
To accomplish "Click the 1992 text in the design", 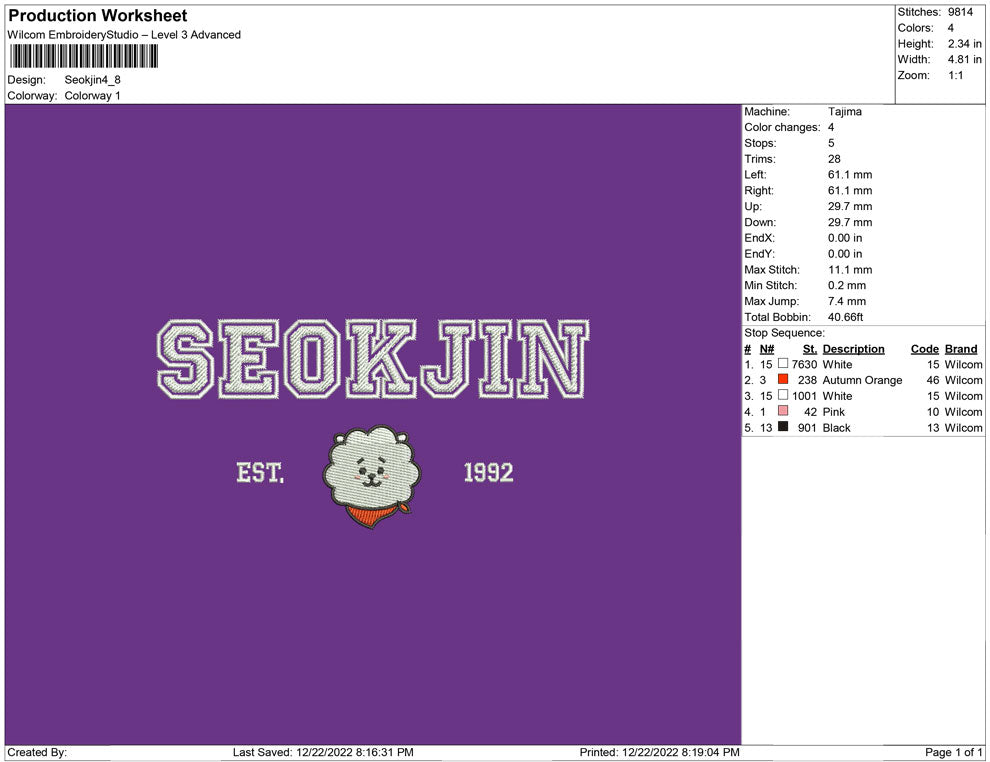I will point(490,472).
